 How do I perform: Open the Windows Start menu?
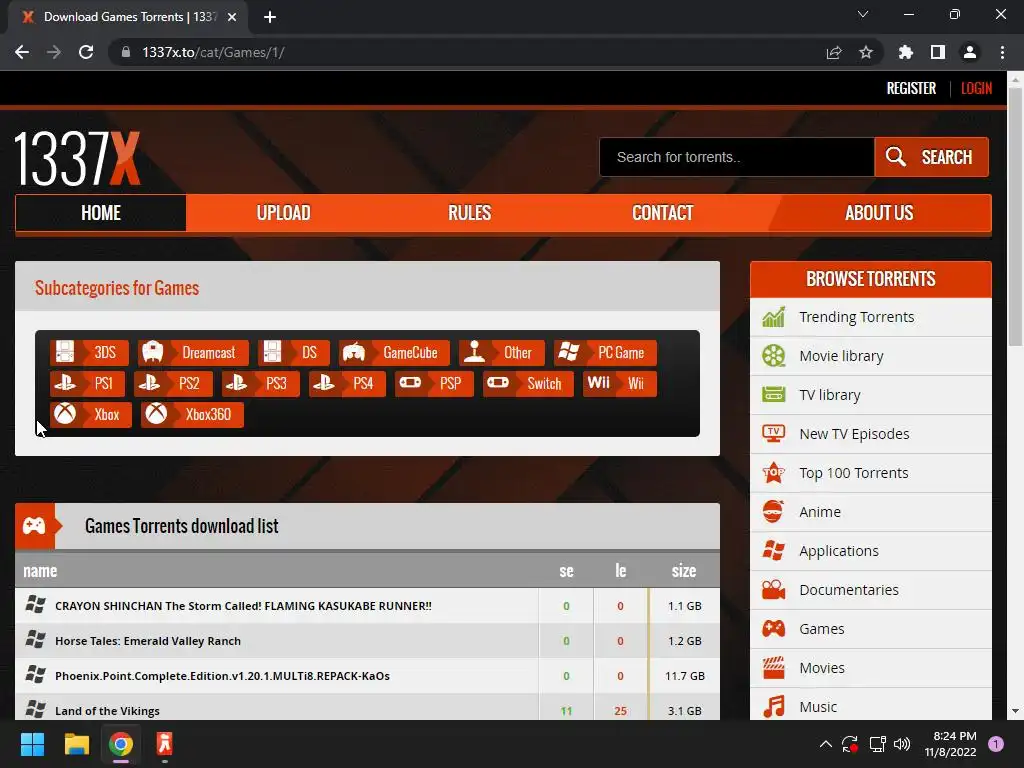click(x=32, y=744)
